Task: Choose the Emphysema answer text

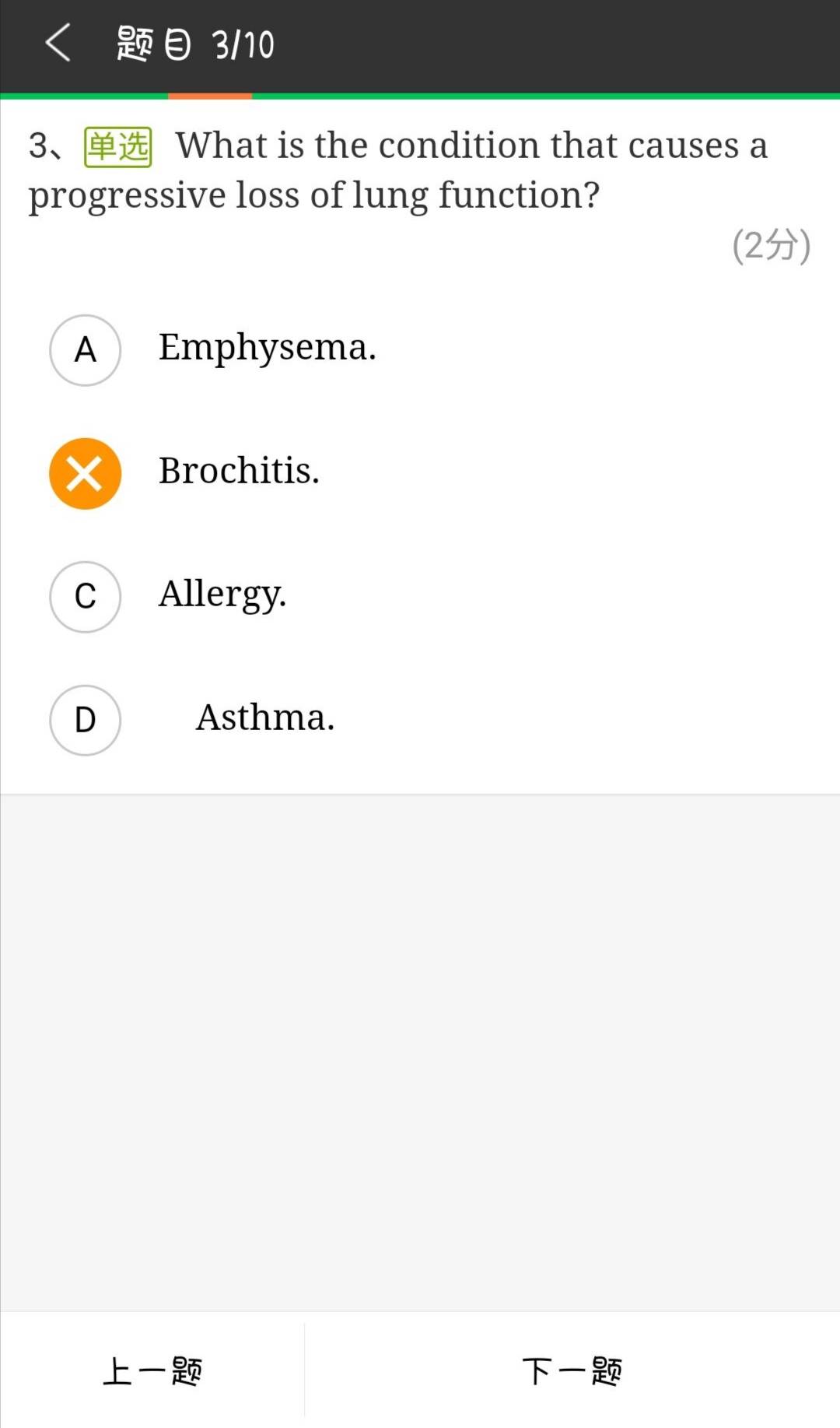Action: 267,348
